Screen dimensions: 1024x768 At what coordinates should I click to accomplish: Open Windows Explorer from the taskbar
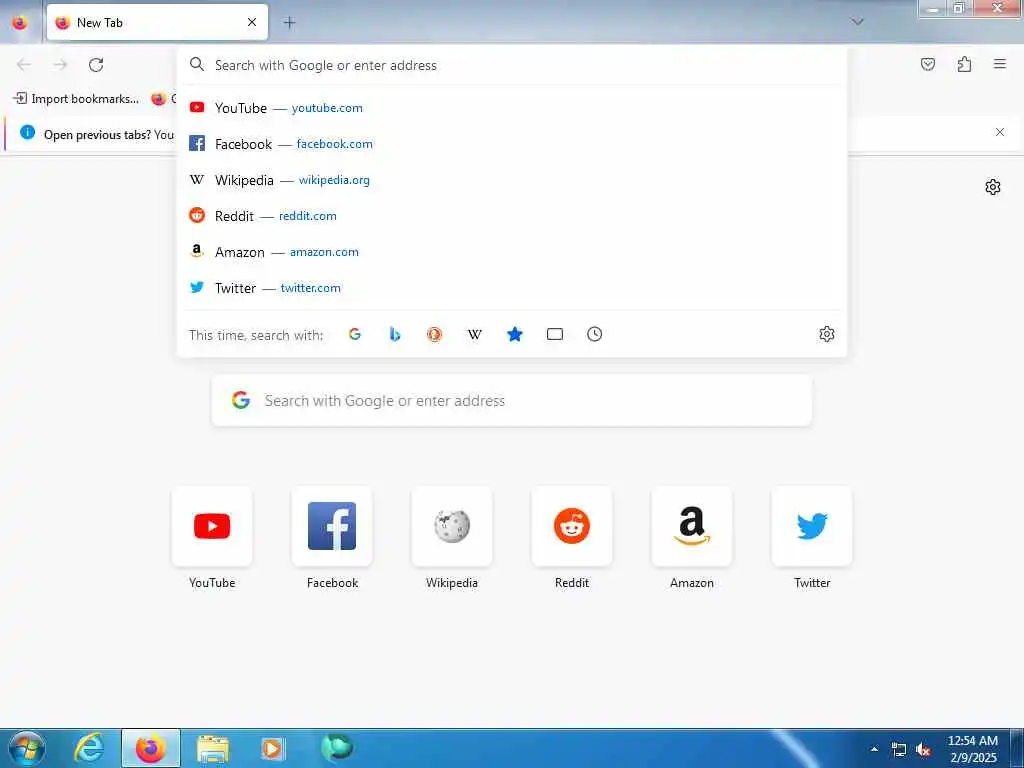[x=213, y=748]
